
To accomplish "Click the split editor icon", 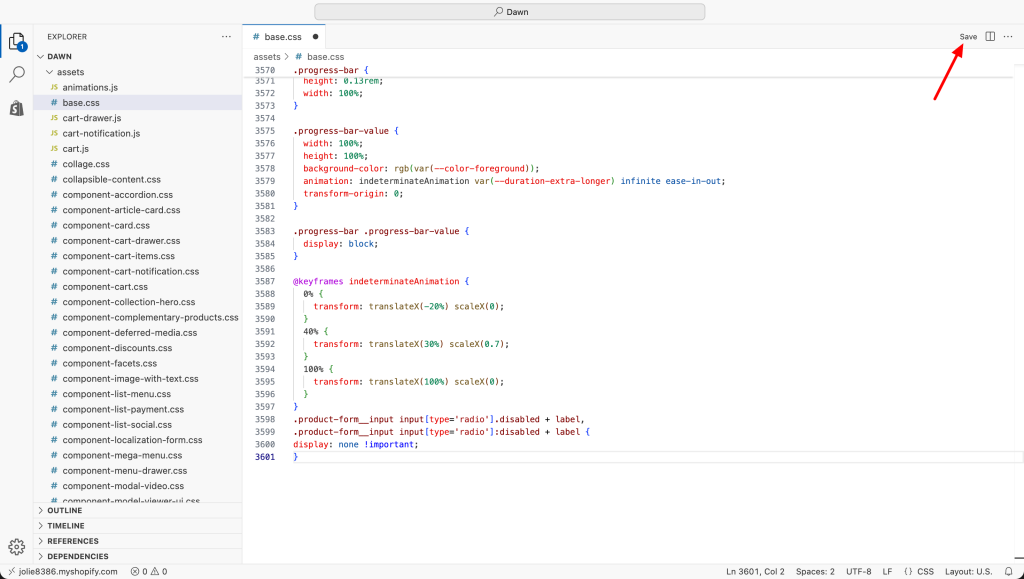I will pos(990,37).
